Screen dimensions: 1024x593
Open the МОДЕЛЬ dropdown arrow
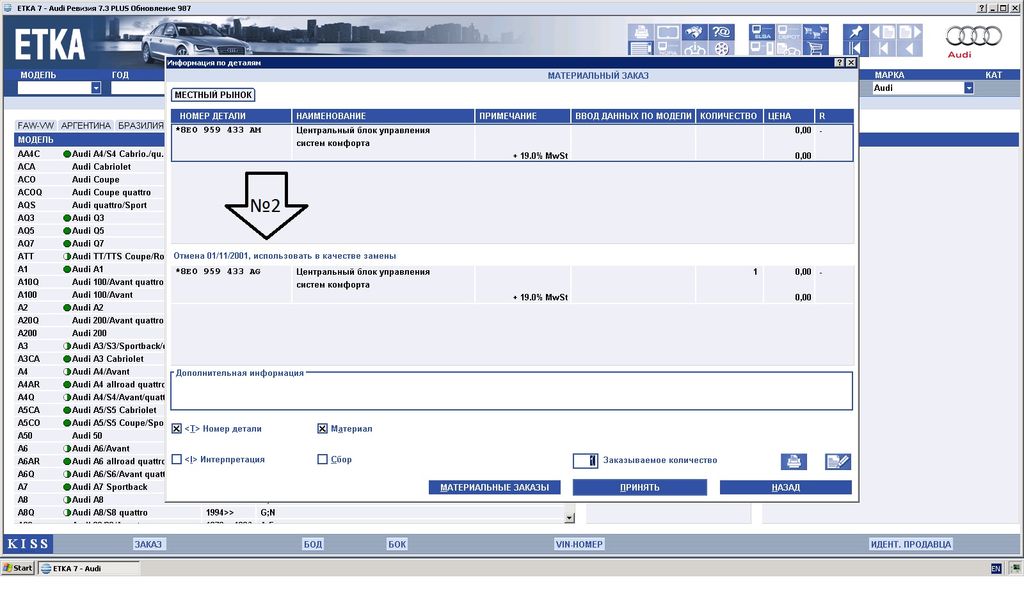[x=96, y=88]
